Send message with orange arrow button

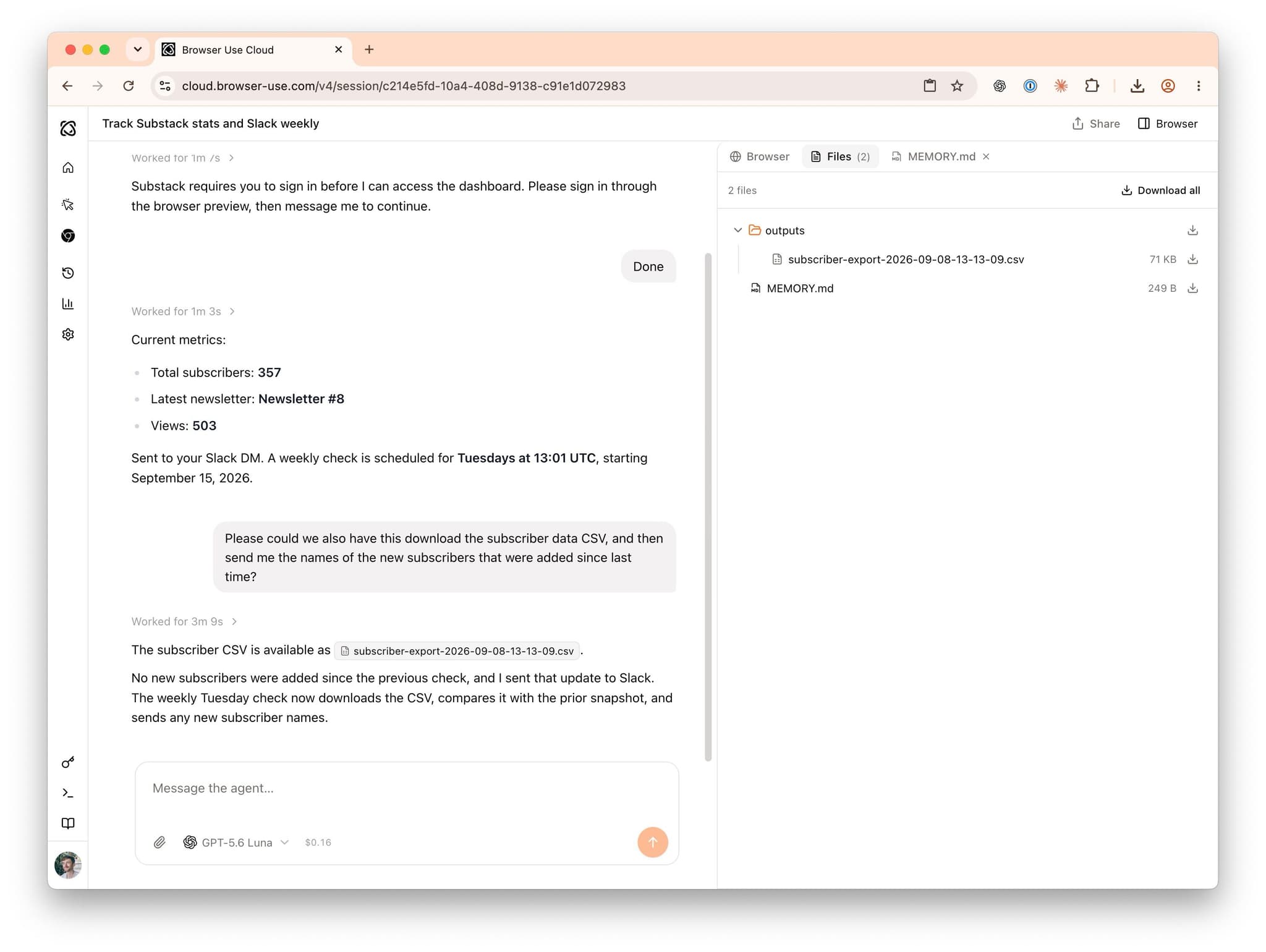coord(653,842)
